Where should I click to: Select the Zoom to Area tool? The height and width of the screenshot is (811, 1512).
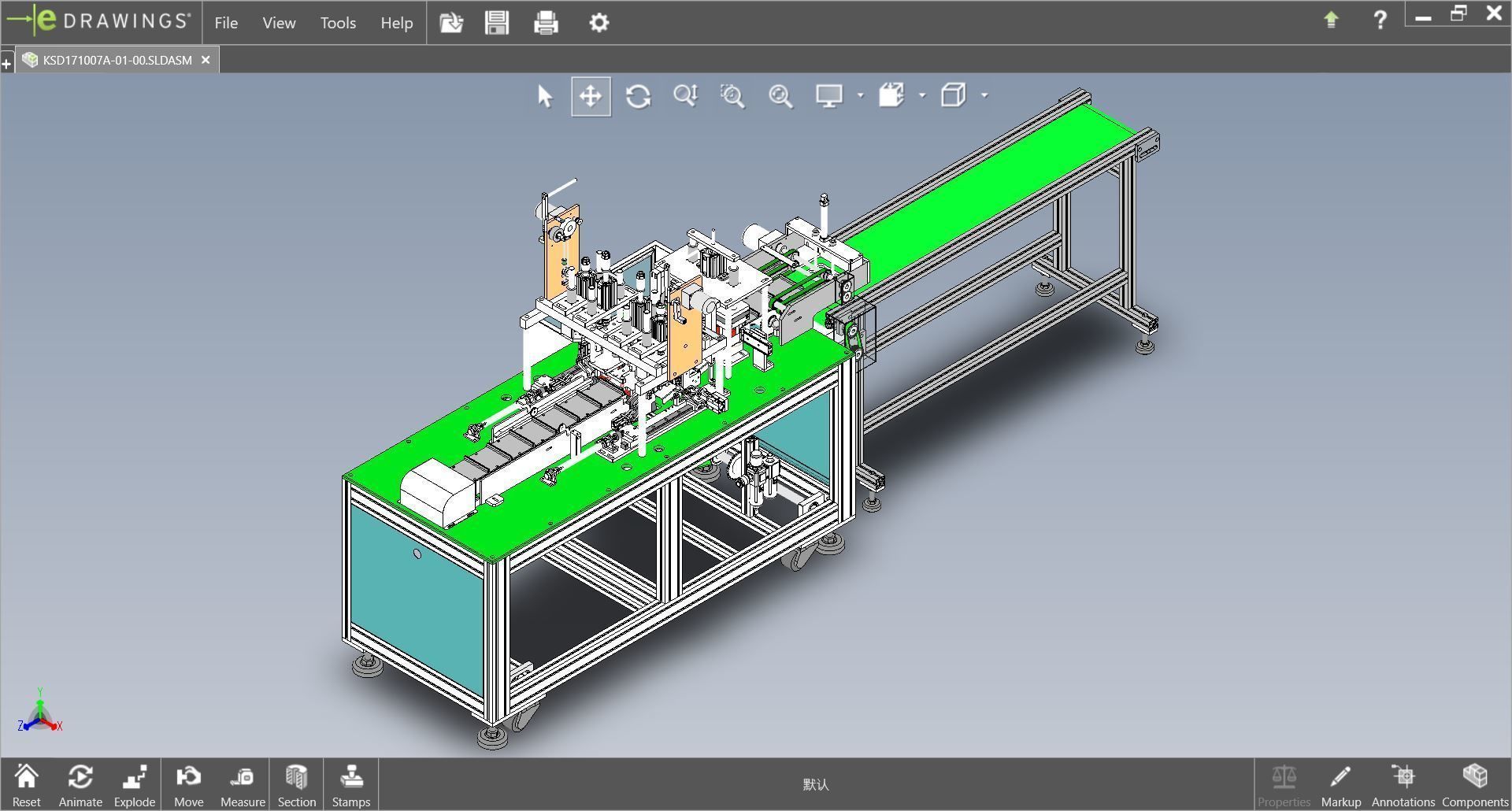732,96
